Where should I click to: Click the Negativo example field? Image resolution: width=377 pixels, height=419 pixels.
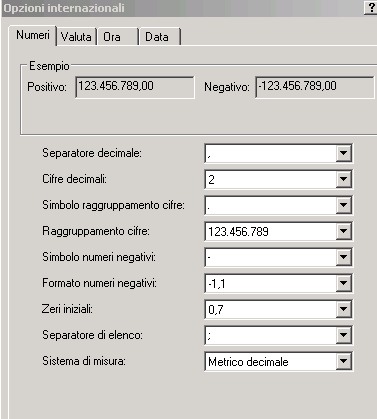pyautogui.click(x=315, y=87)
